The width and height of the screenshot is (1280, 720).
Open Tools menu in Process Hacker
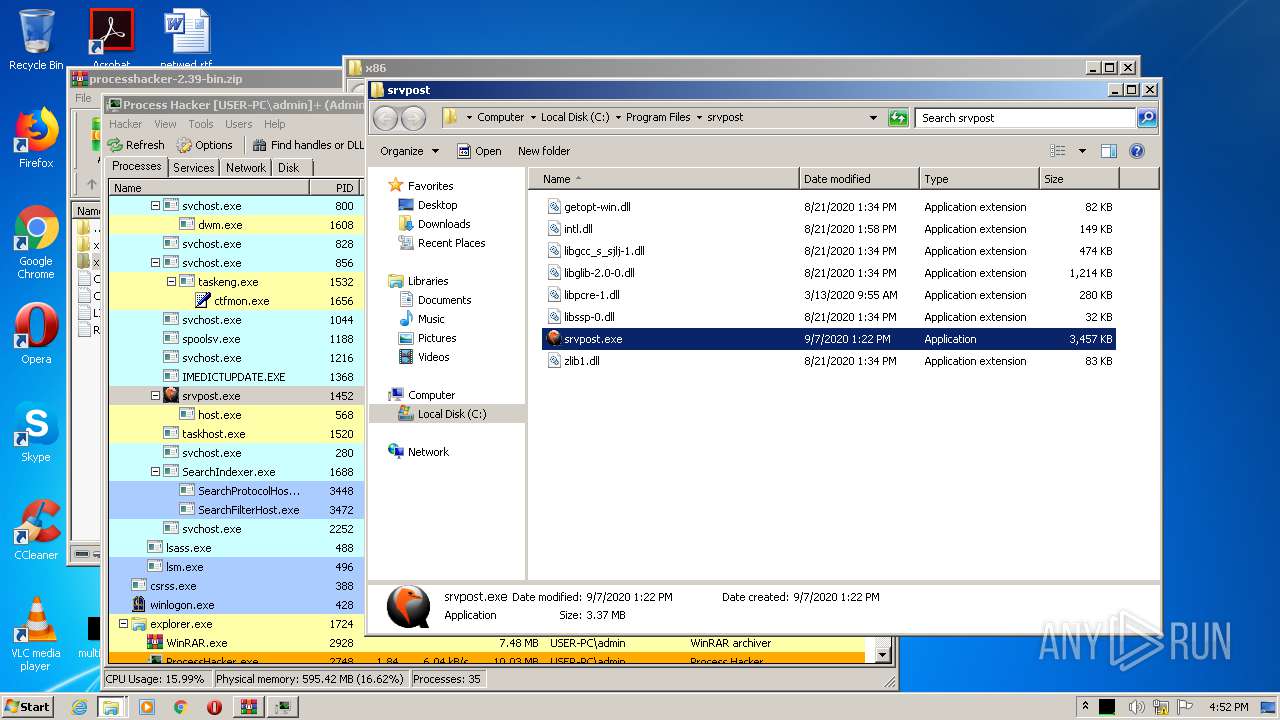[201, 124]
